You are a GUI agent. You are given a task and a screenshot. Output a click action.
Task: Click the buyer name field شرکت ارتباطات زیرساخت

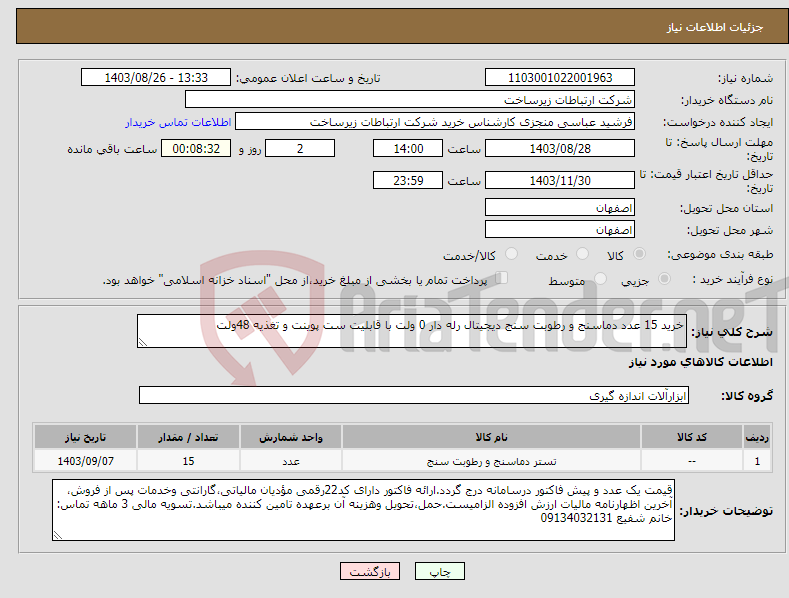410,99
